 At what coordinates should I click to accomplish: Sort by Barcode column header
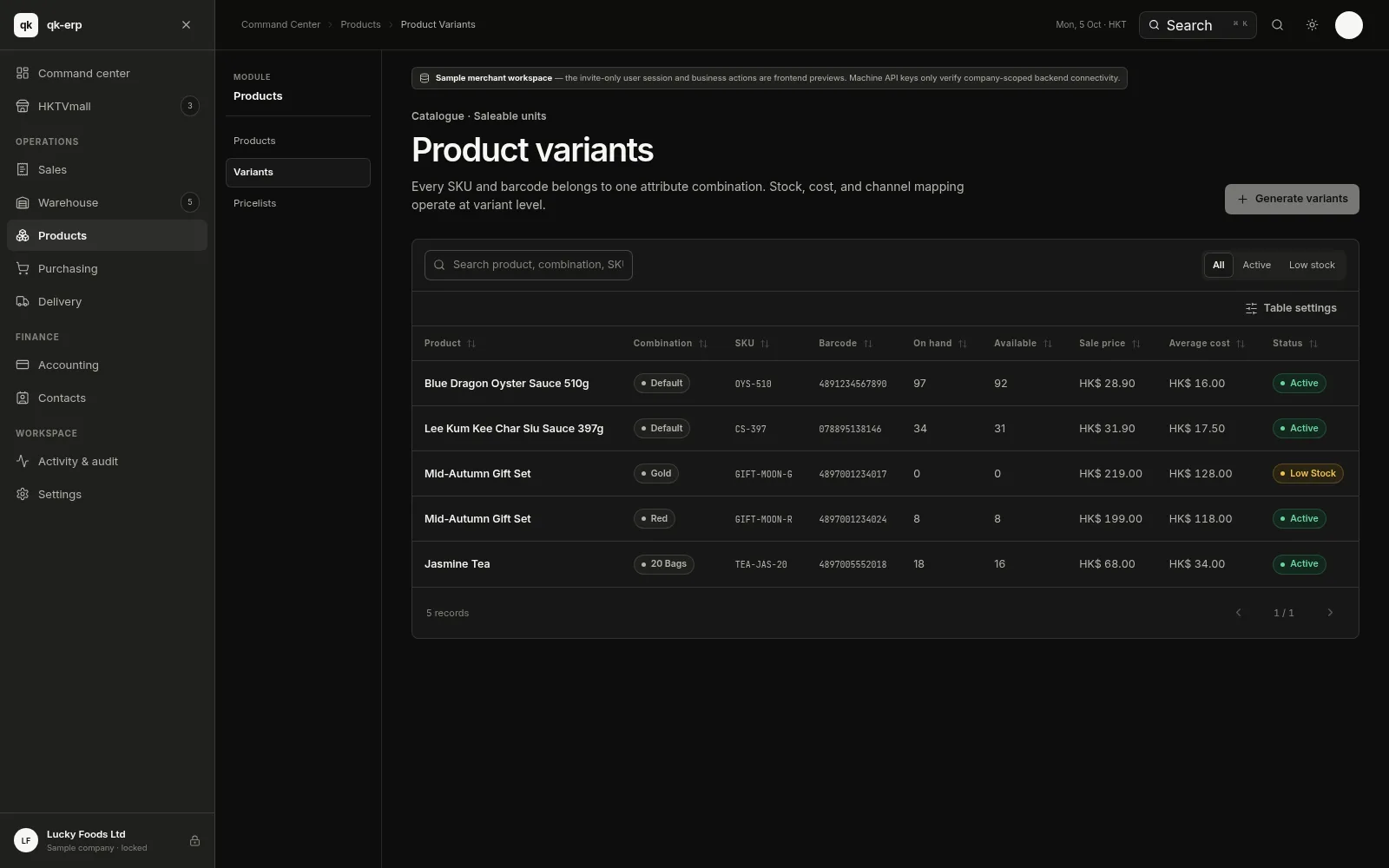(846, 344)
